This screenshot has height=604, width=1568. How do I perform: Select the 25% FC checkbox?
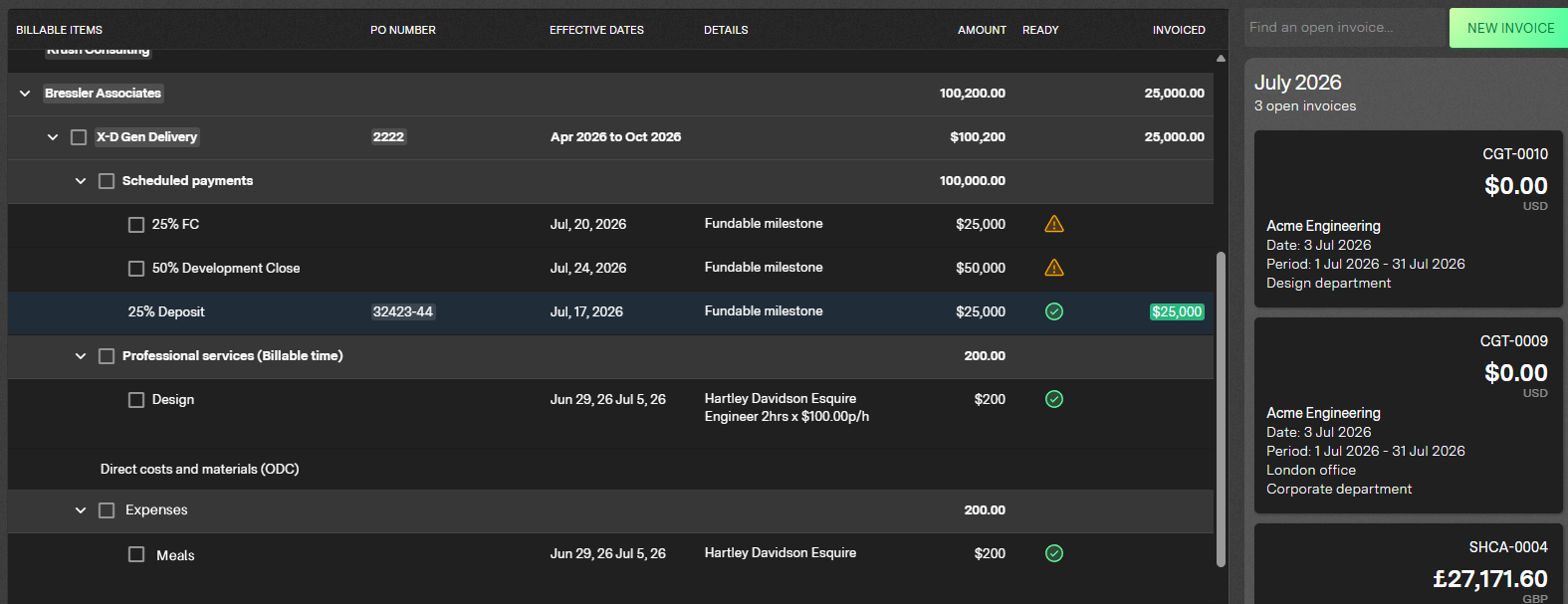click(x=136, y=225)
